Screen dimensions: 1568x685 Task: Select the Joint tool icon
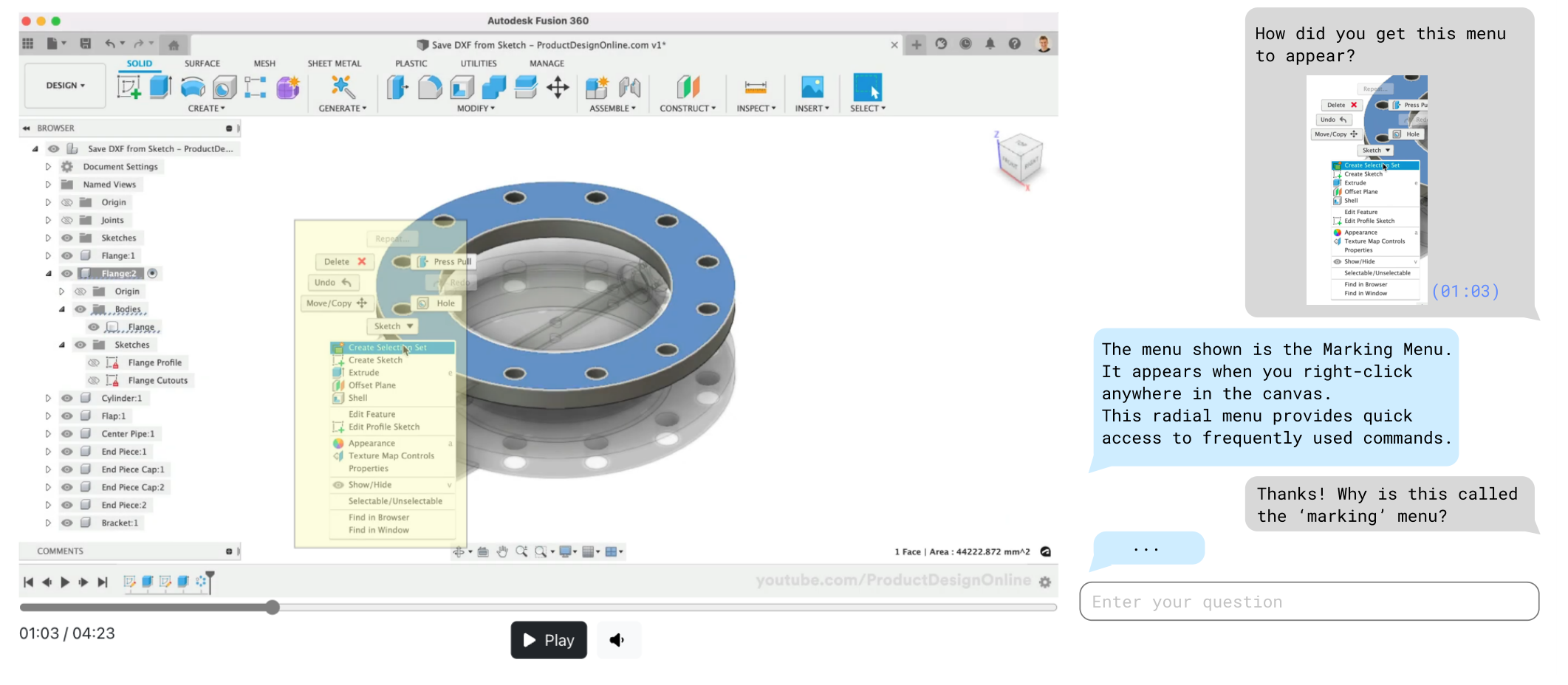[629, 87]
